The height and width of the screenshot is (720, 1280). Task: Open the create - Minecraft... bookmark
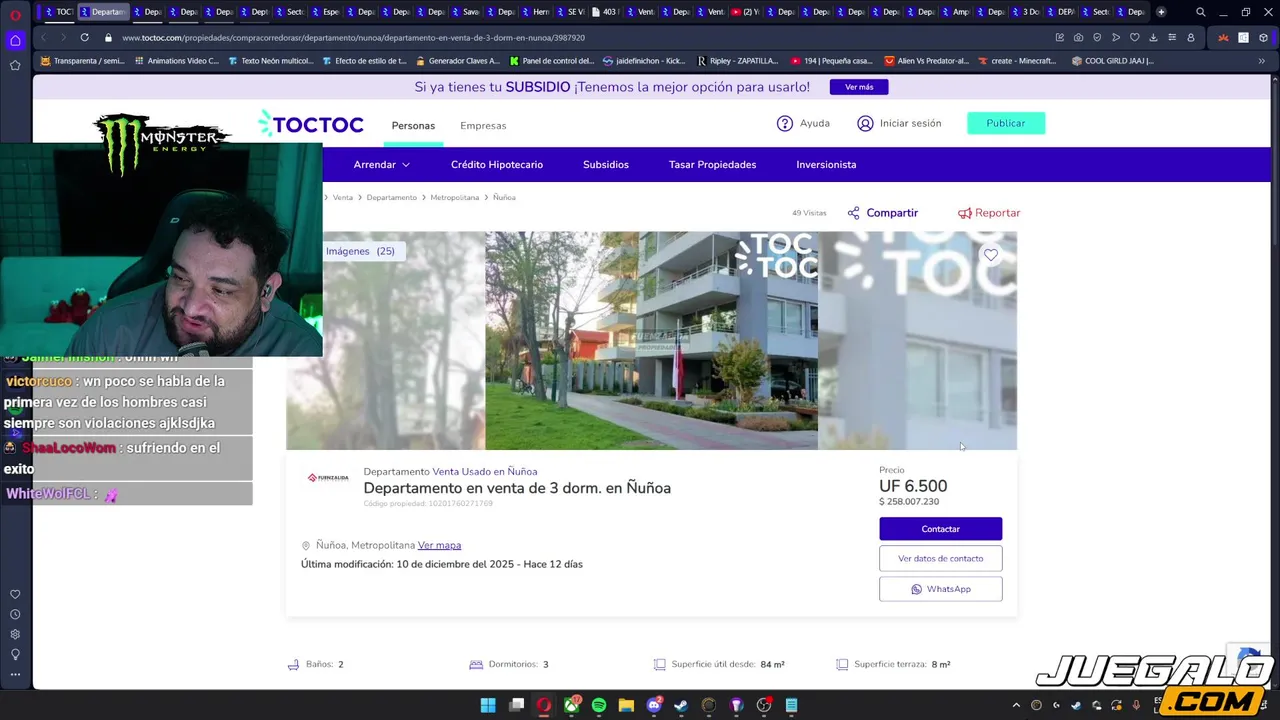1017,61
